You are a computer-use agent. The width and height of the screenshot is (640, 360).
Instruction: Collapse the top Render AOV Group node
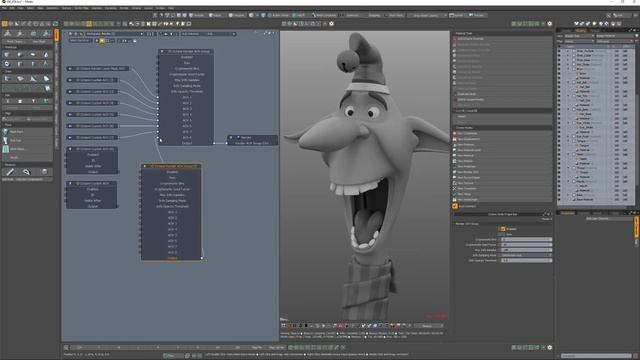[162, 51]
